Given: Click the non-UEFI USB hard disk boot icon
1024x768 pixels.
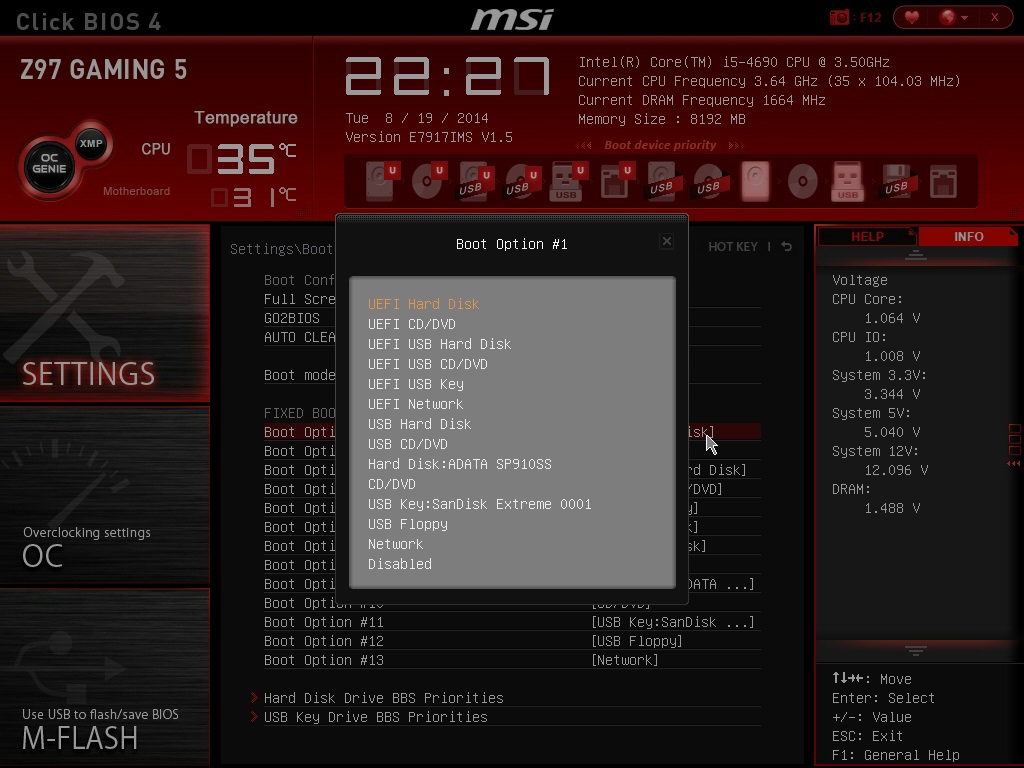Looking at the screenshot, I should tap(662, 181).
